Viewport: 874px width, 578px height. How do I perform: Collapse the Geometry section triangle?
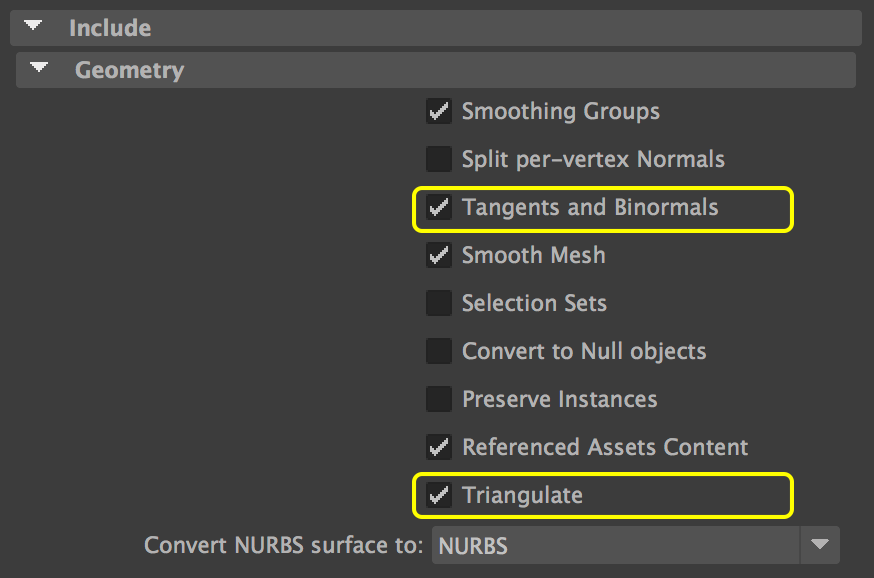click(39, 69)
